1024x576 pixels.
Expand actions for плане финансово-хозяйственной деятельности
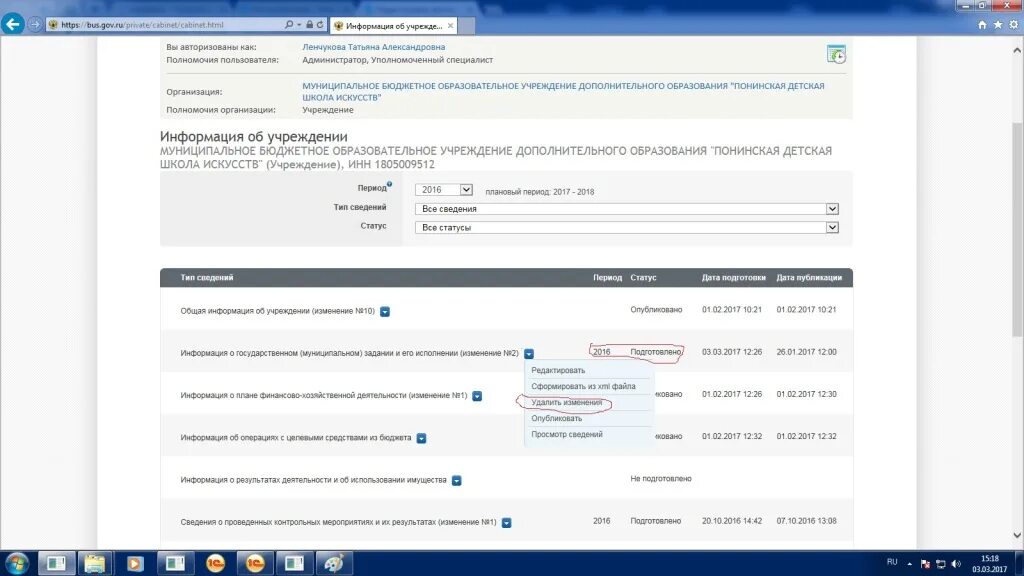pyautogui.click(x=477, y=396)
